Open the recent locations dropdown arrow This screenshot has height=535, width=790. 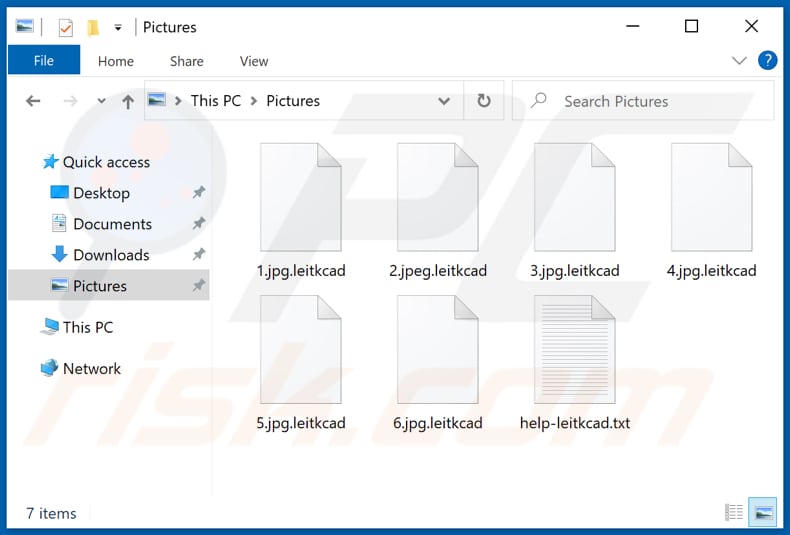[101, 102]
